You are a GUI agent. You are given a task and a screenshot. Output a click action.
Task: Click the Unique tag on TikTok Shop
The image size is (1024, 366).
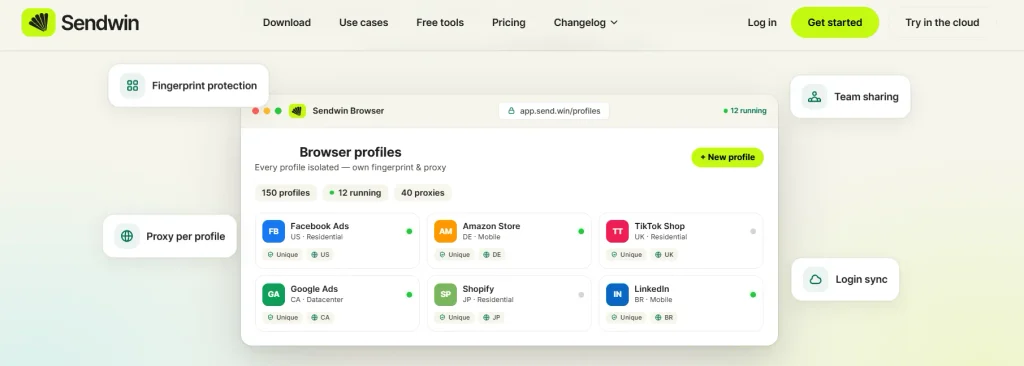click(x=626, y=255)
